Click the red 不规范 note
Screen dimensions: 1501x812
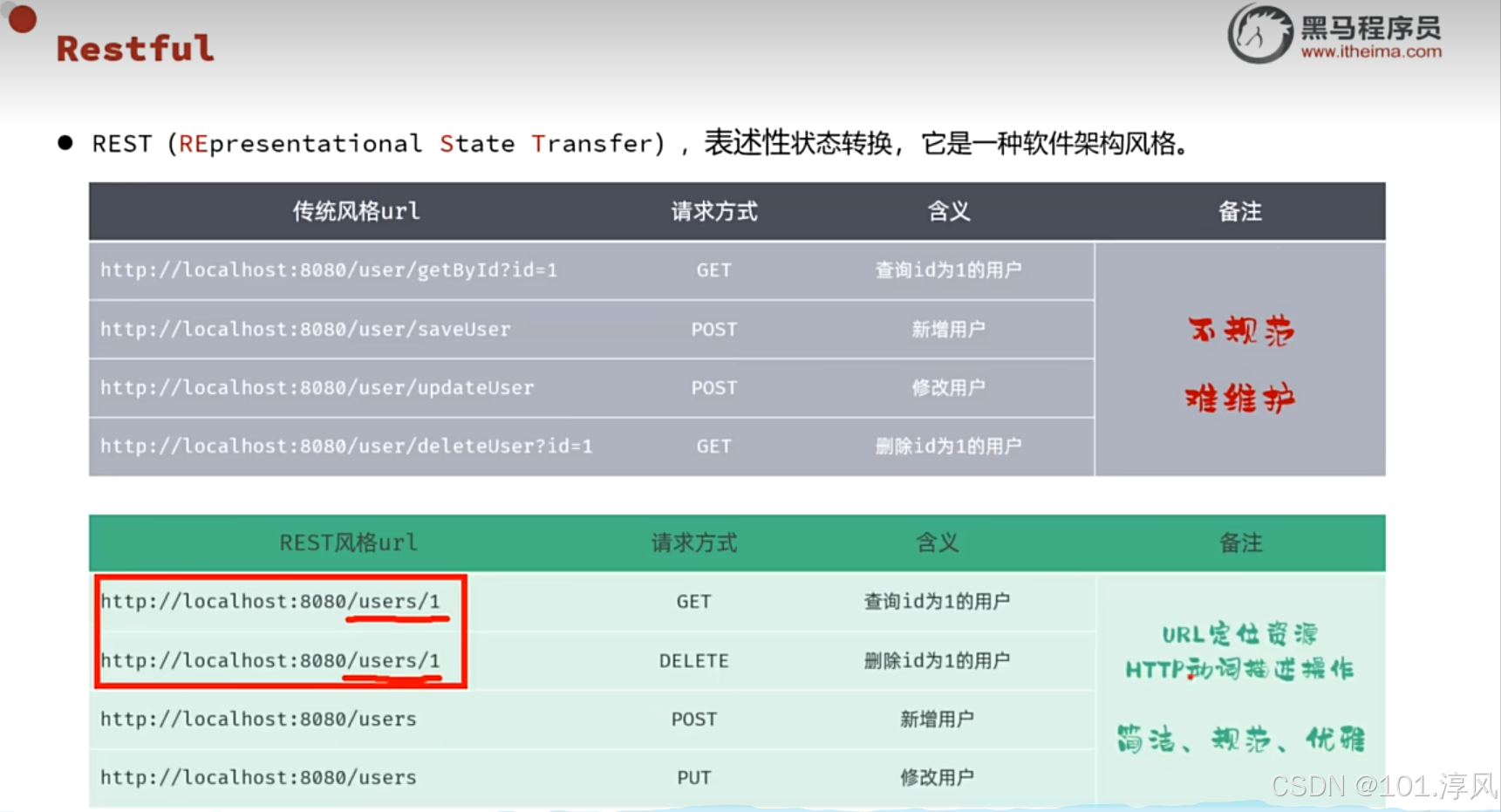[1241, 331]
